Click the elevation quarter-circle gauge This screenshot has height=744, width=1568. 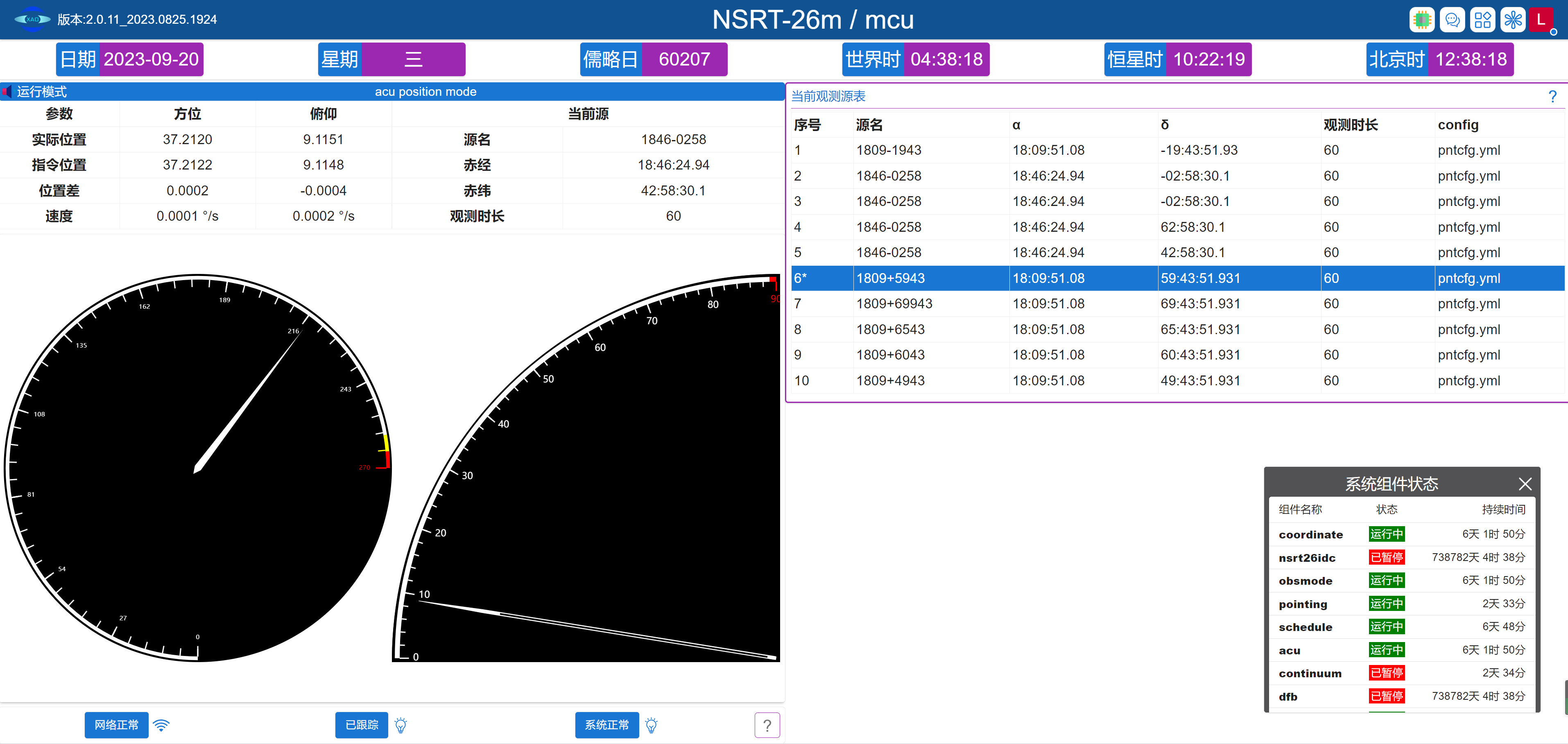click(586, 468)
